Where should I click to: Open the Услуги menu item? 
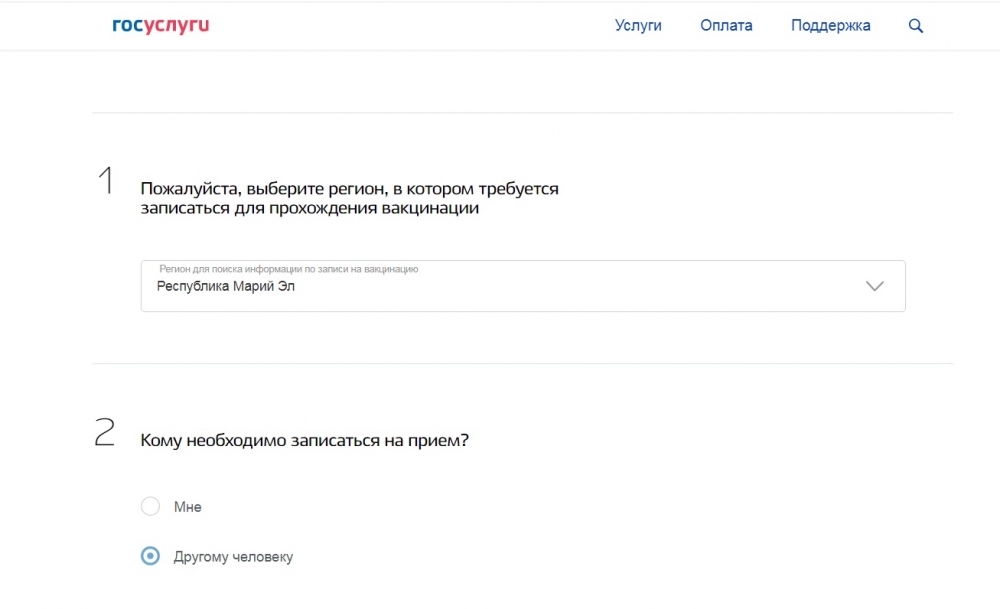tap(638, 26)
